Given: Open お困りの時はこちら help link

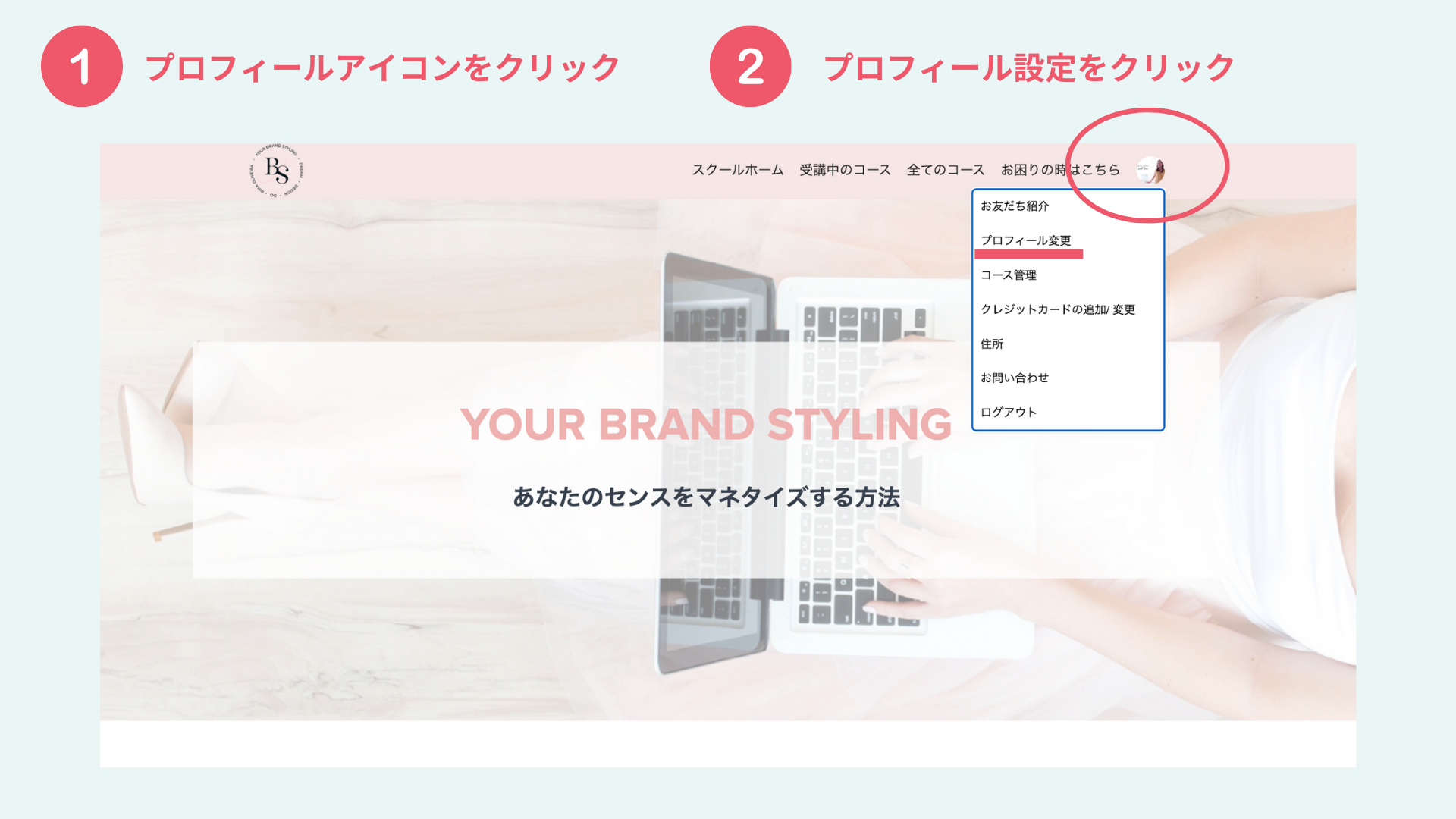Looking at the screenshot, I should [1060, 170].
